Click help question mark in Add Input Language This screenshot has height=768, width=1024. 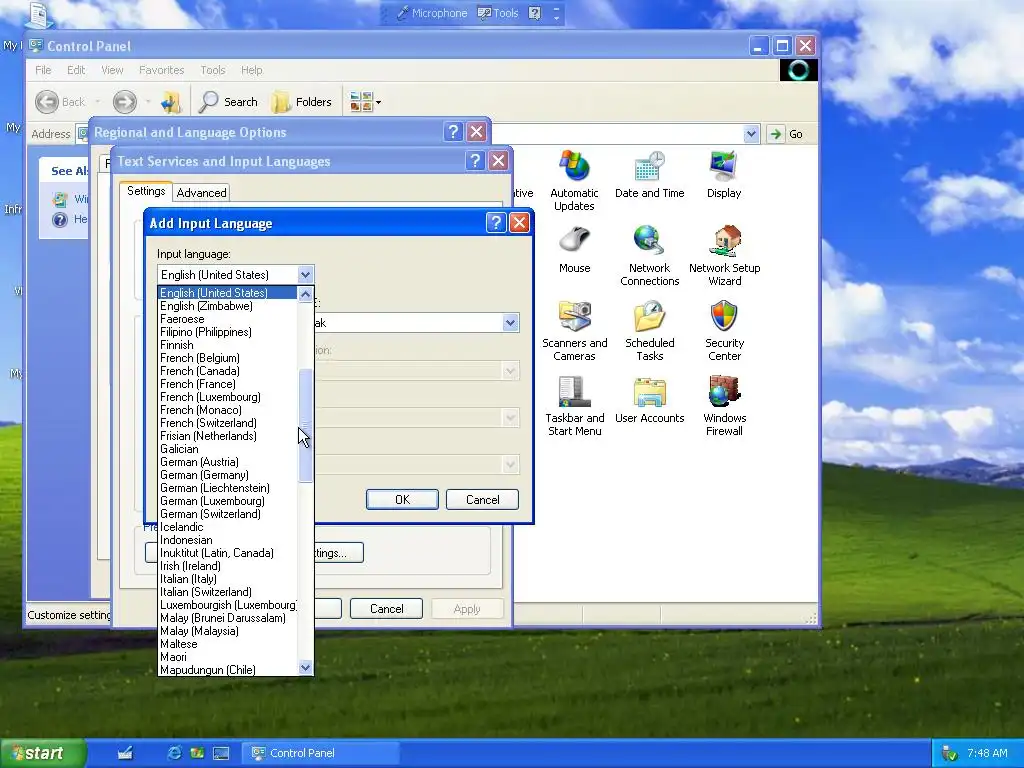click(496, 223)
